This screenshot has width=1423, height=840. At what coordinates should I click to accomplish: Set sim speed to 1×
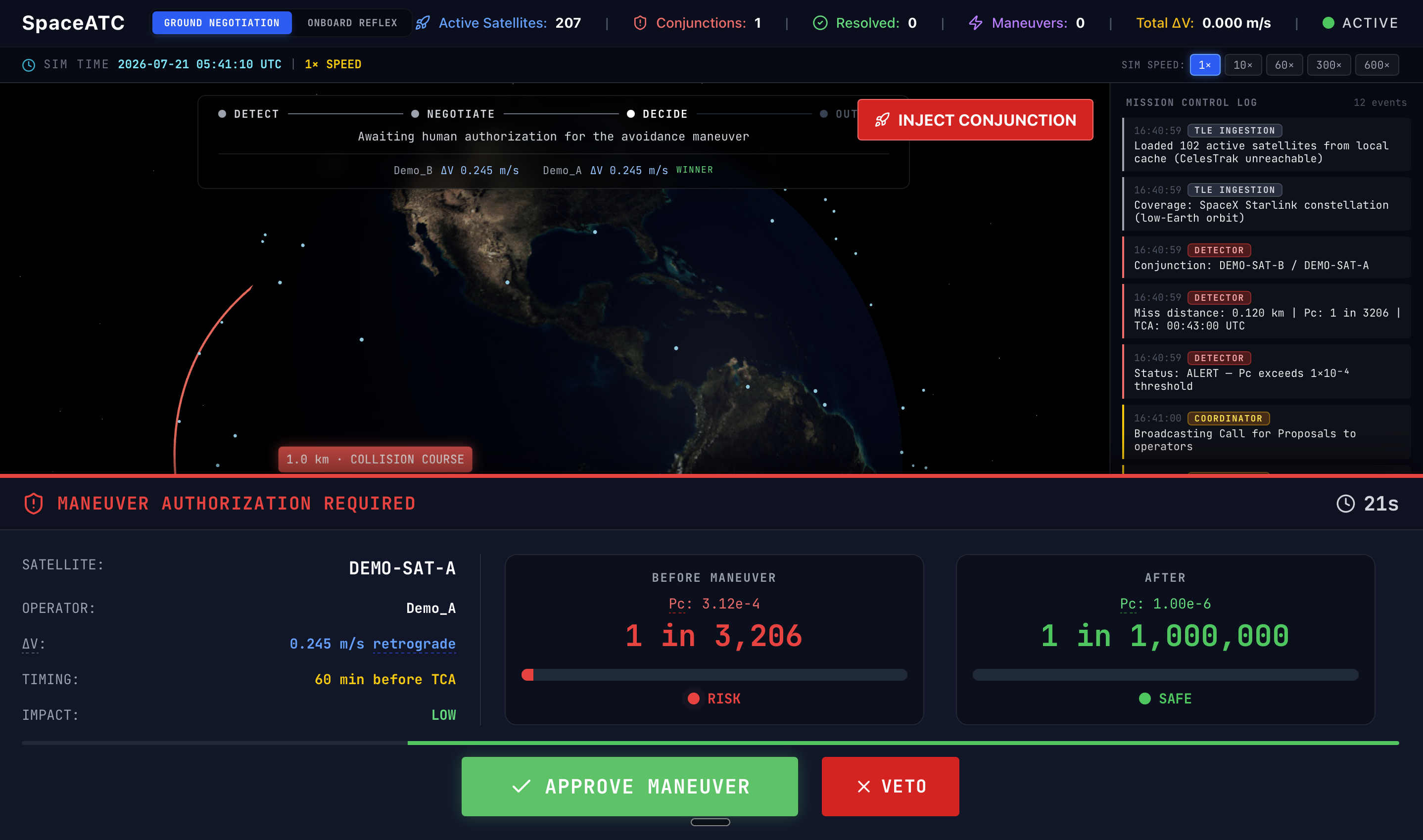pyautogui.click(x=1204, y=65)
